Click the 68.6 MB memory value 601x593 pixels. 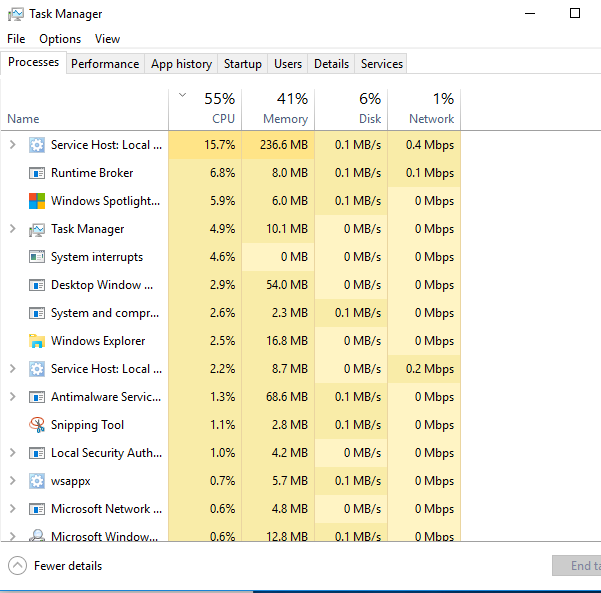pos(287,397)
